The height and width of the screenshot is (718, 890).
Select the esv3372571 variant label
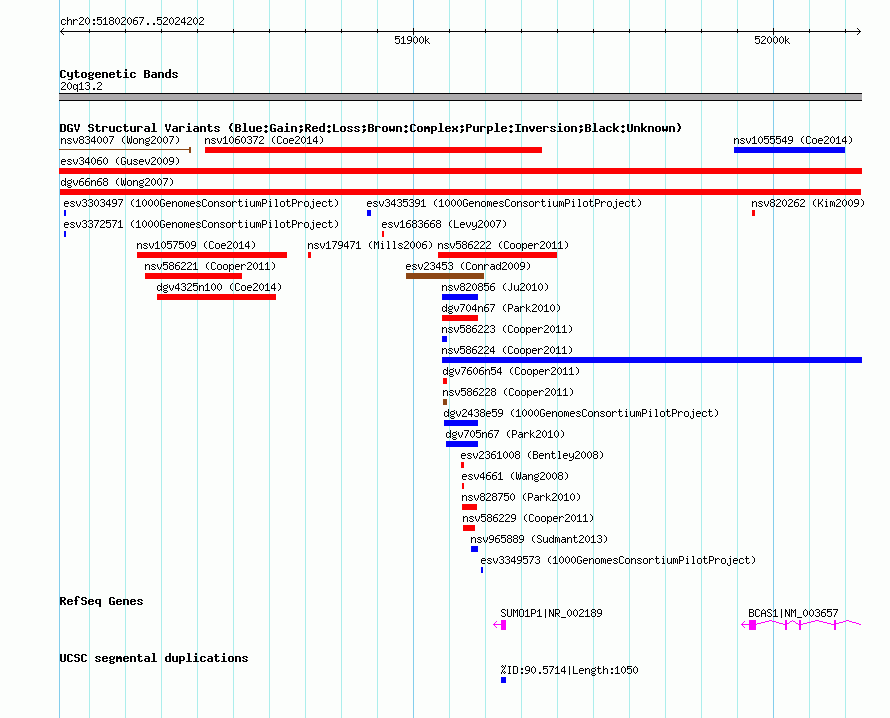point(201,224)
